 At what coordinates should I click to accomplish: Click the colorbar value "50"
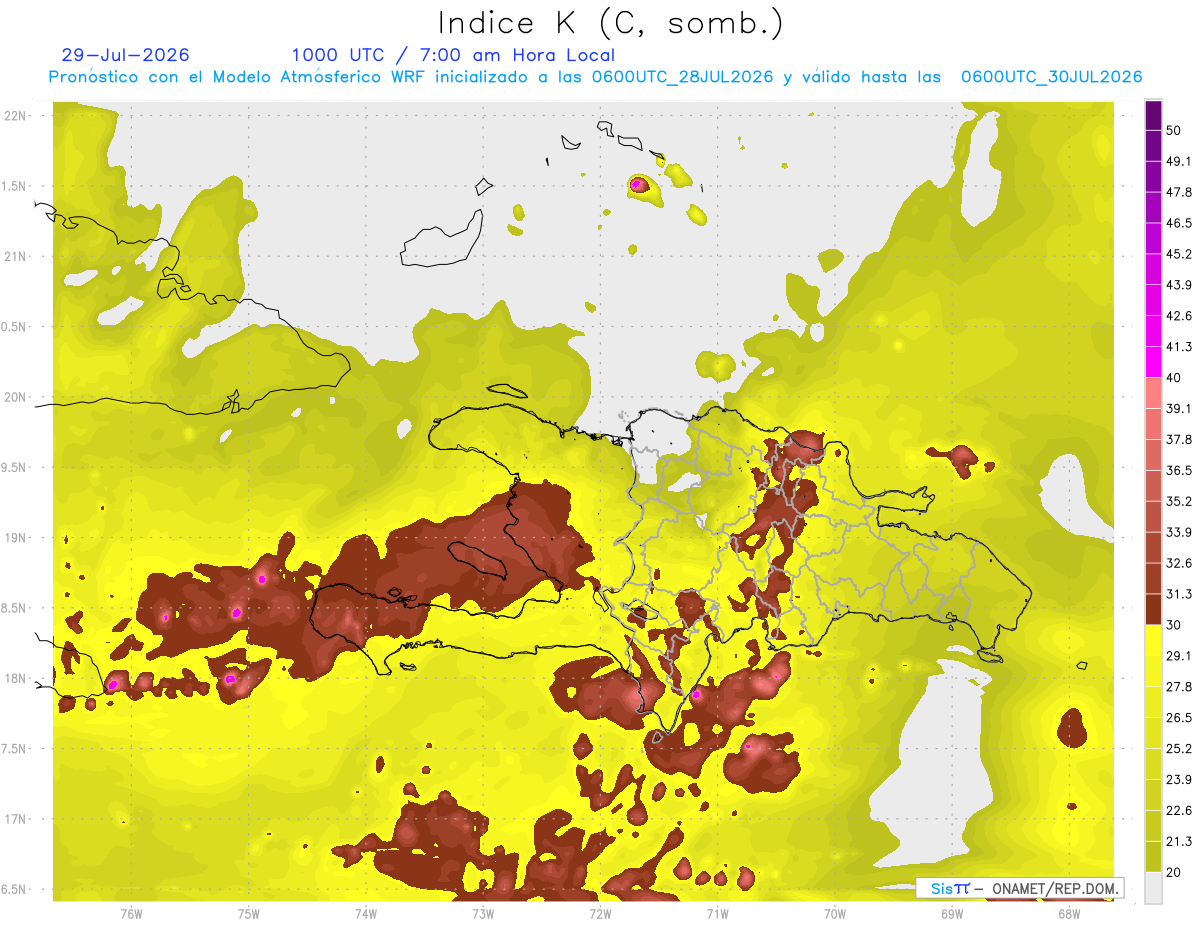point(1176,130)
